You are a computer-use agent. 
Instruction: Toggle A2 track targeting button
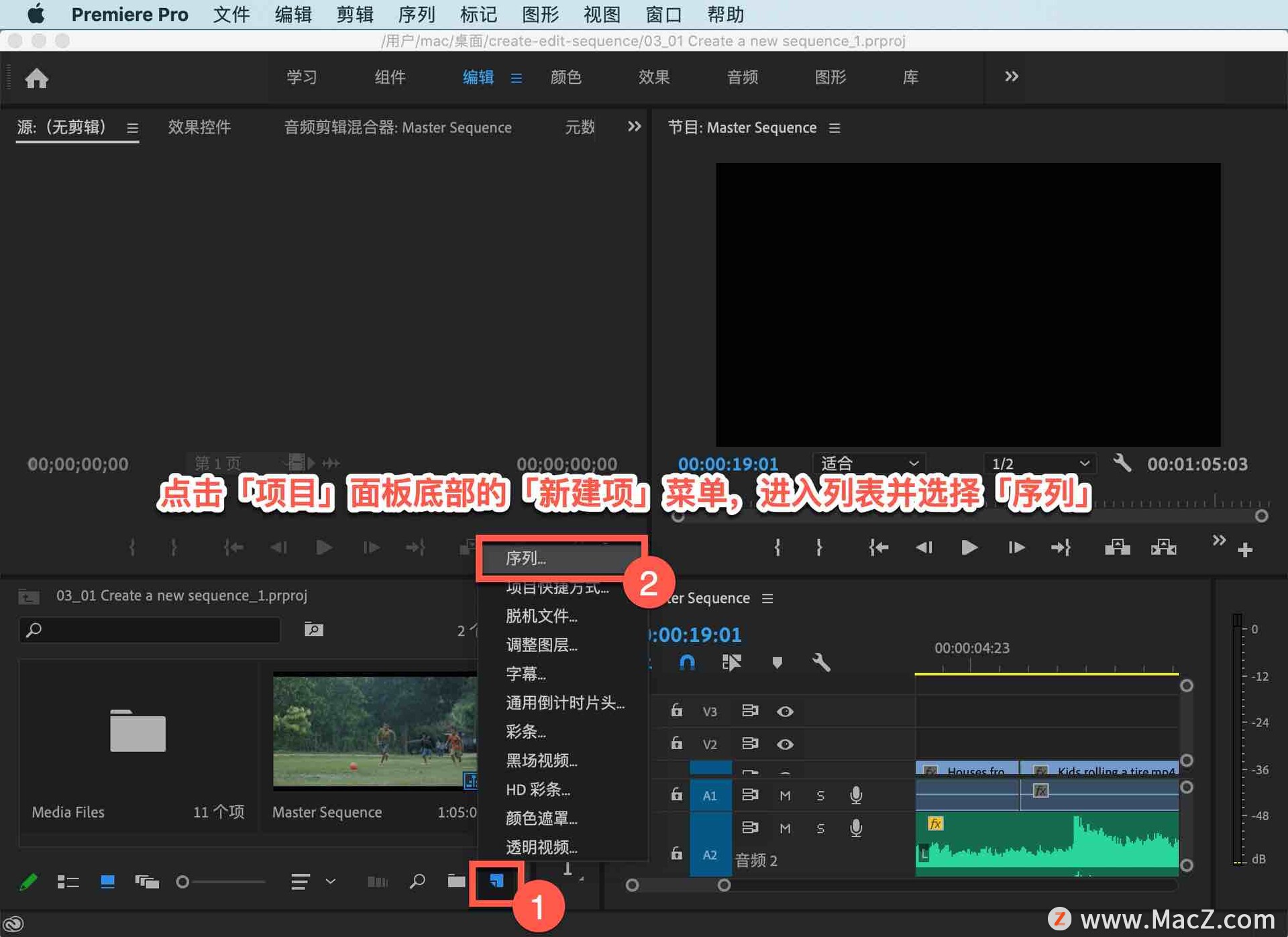point(710,855)
